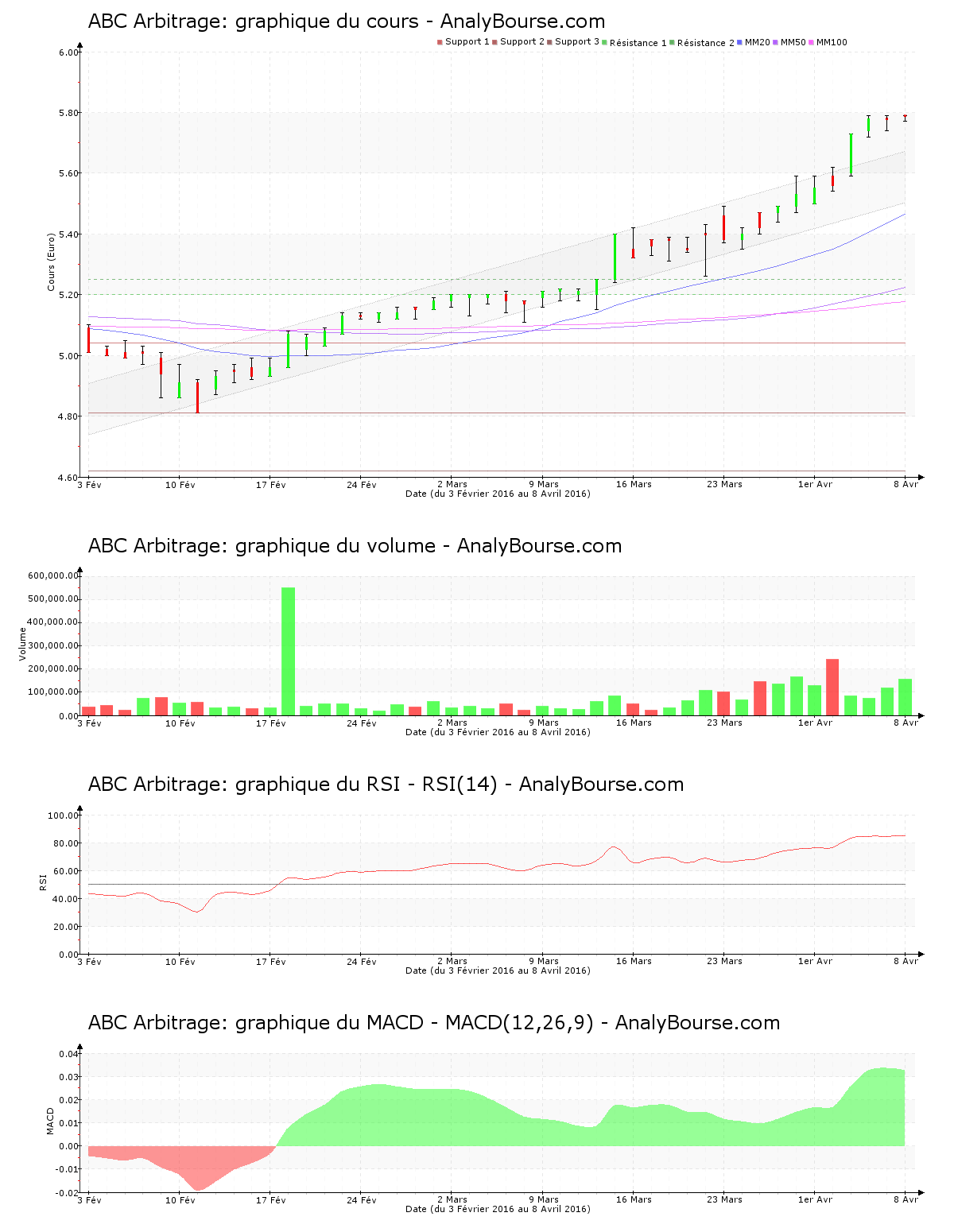Click the MM50 legend color square

(x=776, y=42)
